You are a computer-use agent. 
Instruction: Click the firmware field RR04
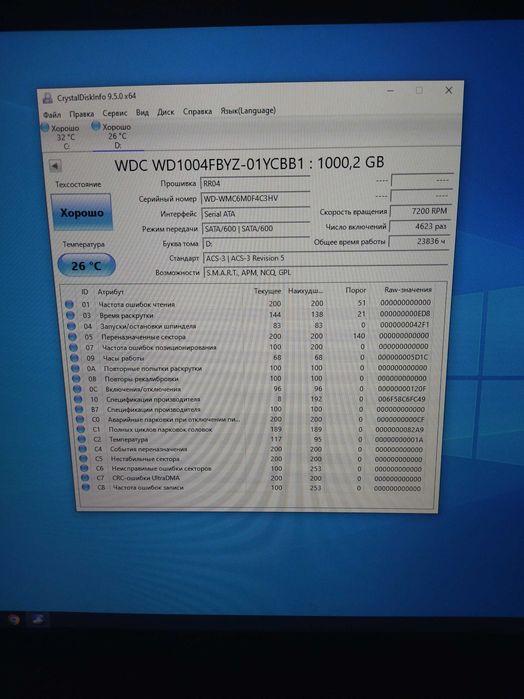255,183
